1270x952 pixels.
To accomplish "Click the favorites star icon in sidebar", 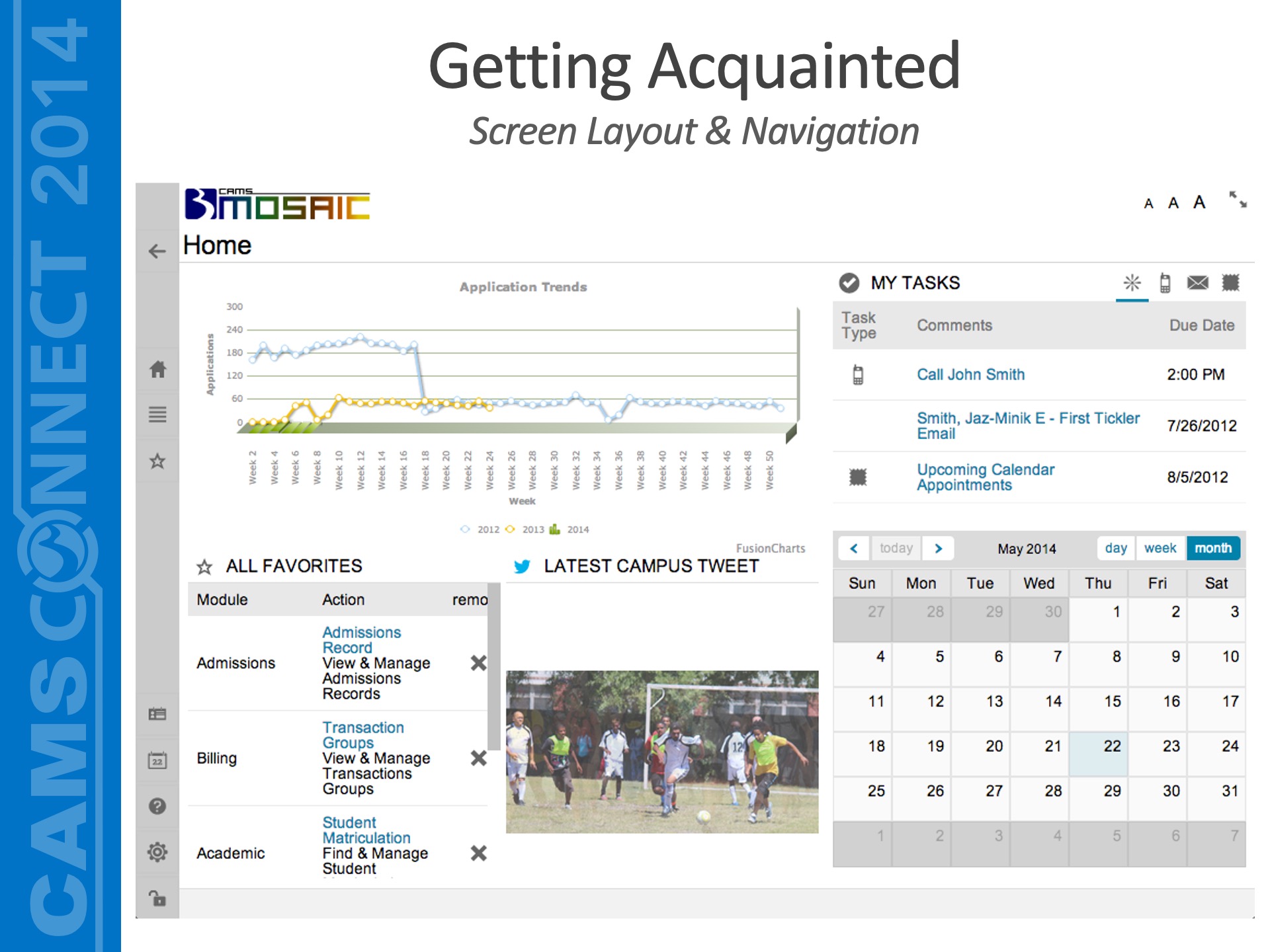I will [157, 461].
